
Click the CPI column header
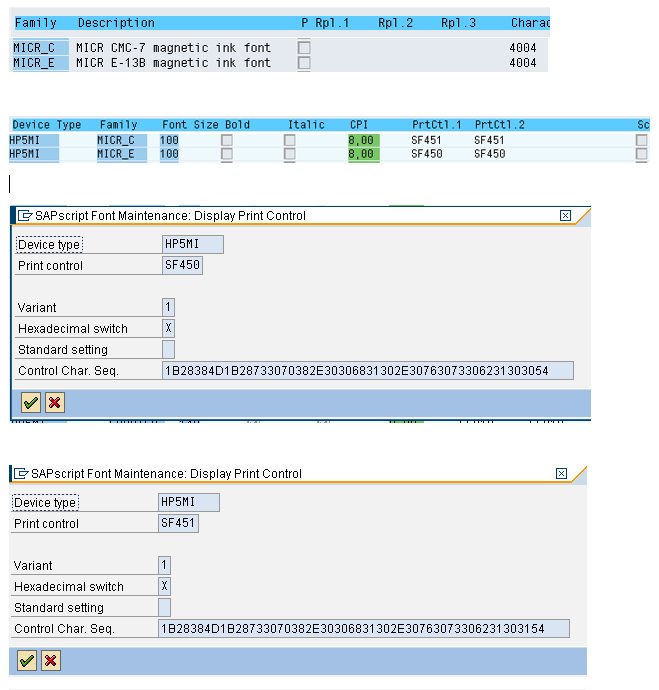[x=358, y=125]
